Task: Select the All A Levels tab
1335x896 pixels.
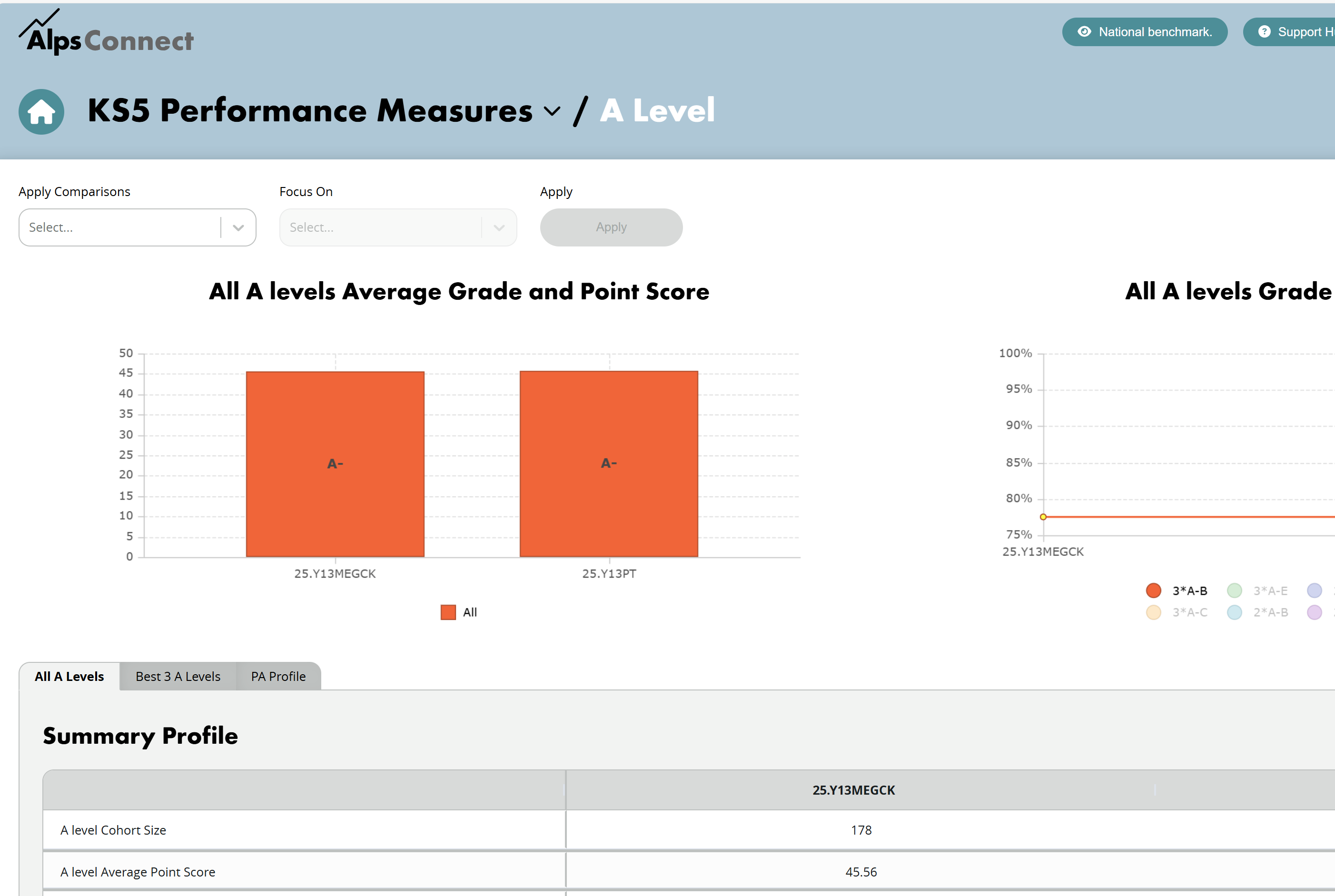Action: (69, 677)
